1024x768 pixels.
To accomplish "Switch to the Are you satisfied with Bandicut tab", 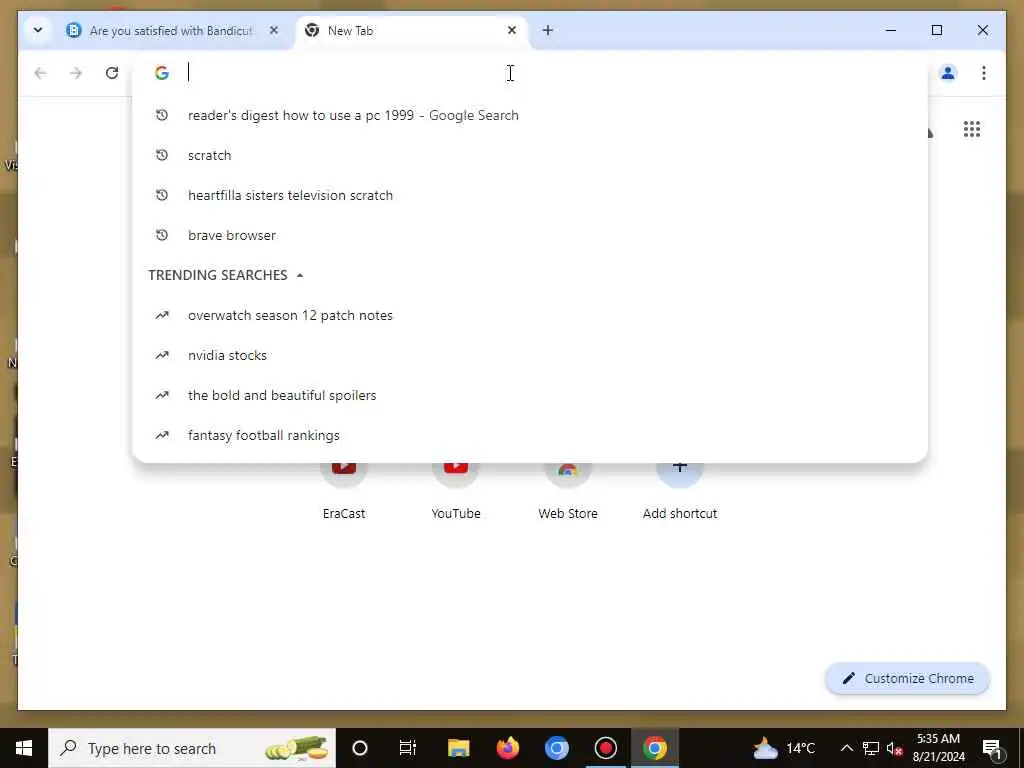I will [x=172, y=31].
